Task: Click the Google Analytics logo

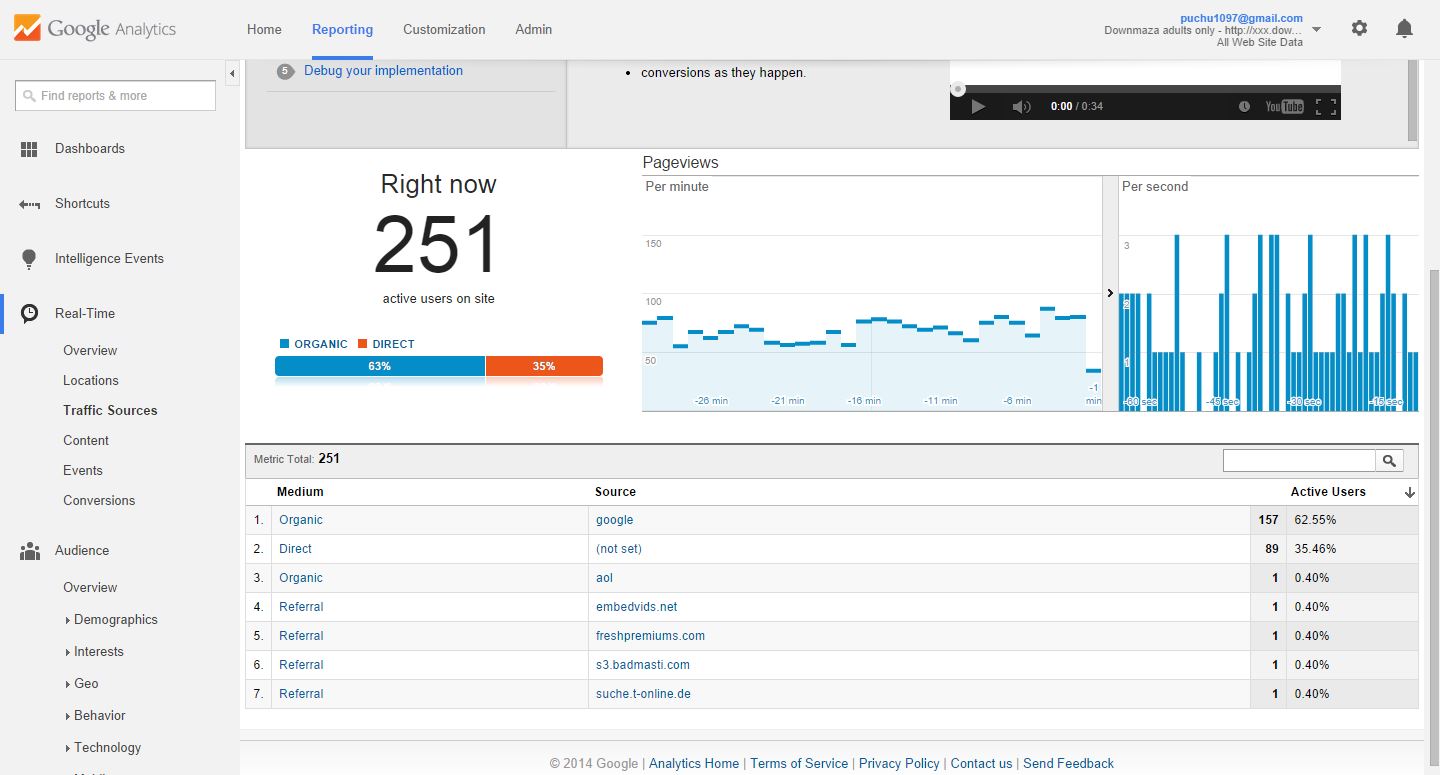Action: 95,29
